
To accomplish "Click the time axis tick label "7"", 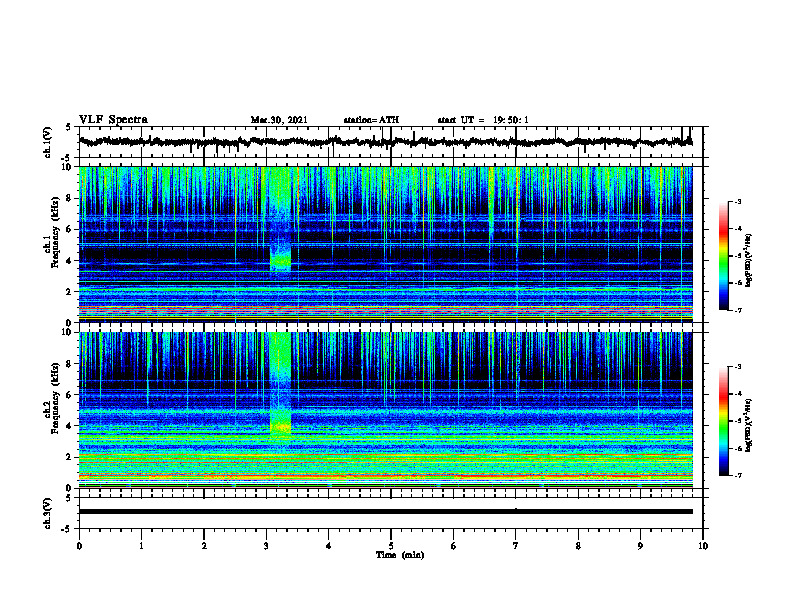I will pos(516,546).
